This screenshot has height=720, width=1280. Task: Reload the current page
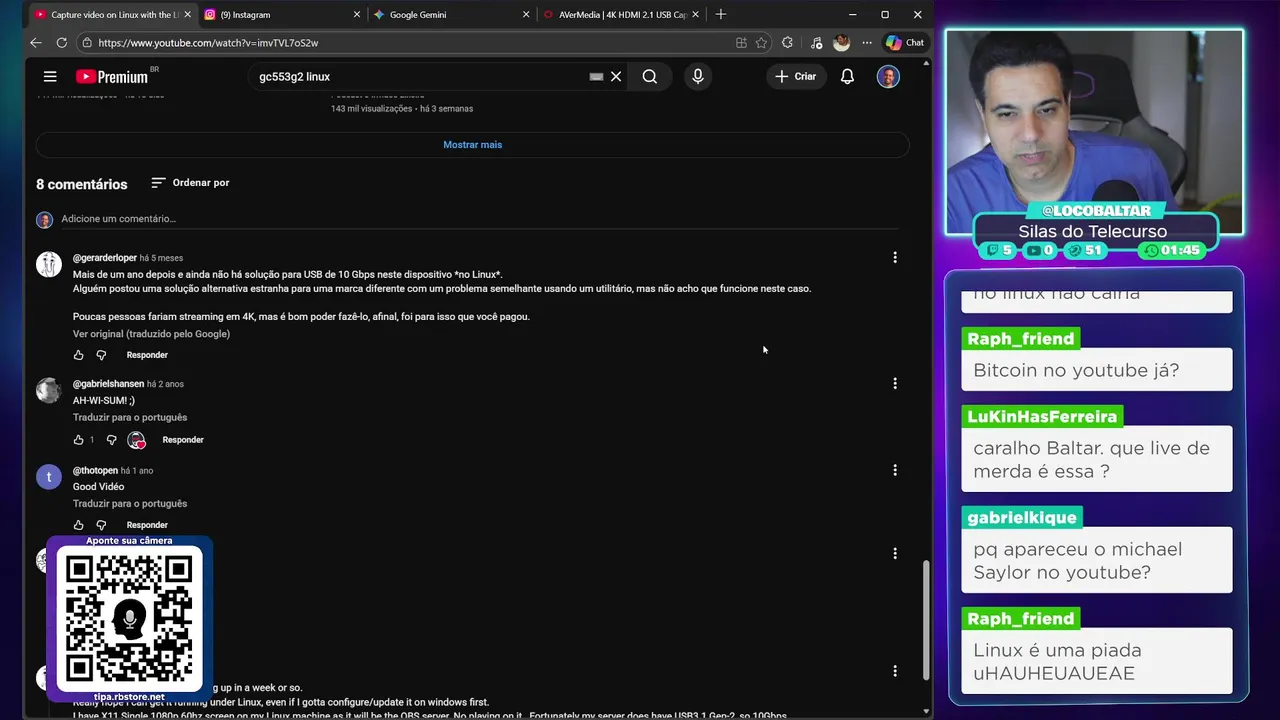(61, 43)
